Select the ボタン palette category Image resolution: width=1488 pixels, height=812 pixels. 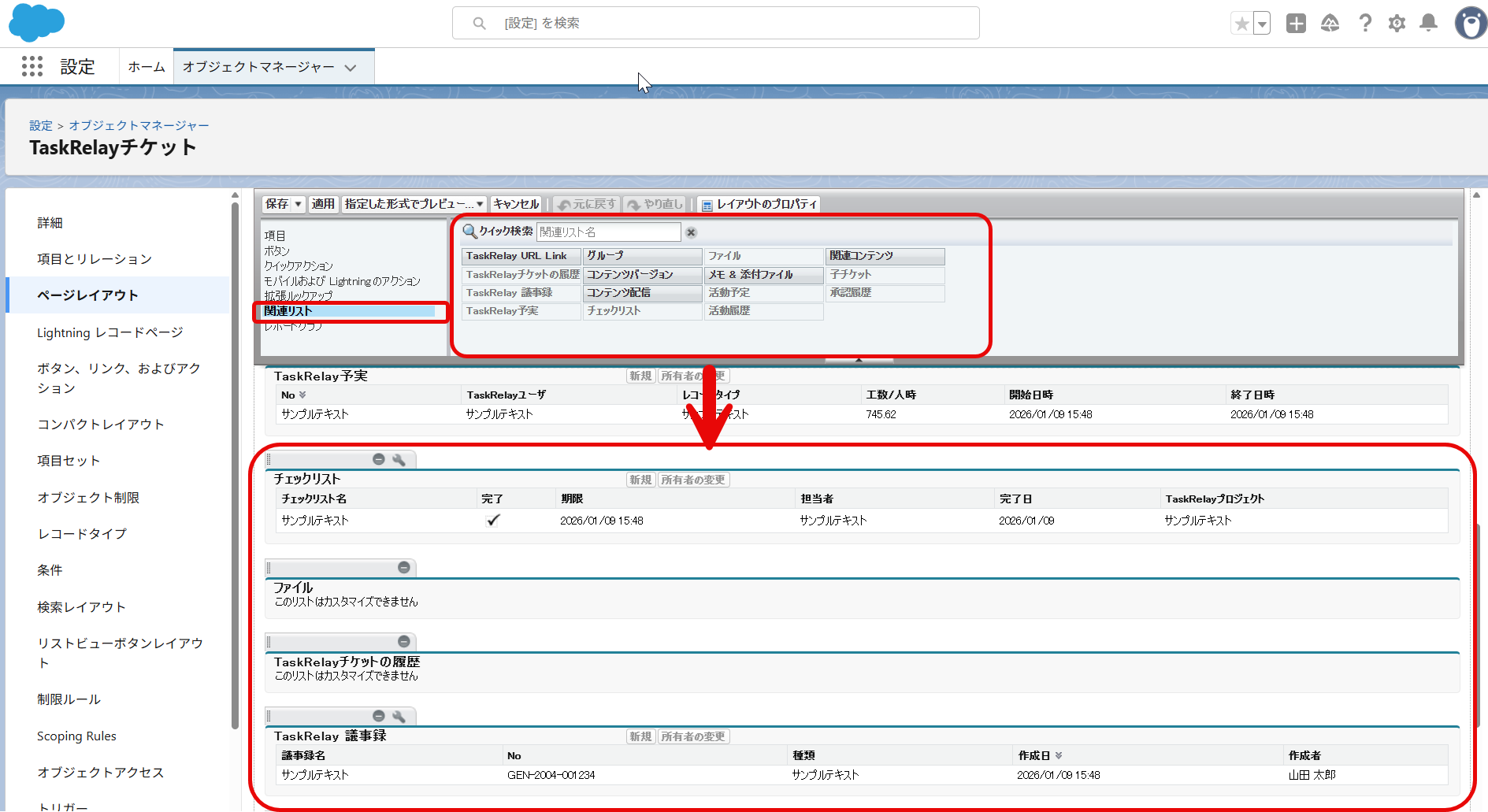[276, 250]
